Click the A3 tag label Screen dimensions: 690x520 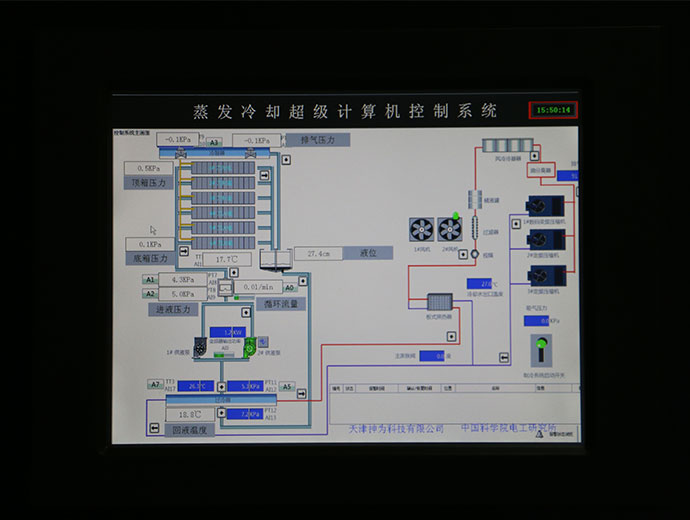click(215, 143)
